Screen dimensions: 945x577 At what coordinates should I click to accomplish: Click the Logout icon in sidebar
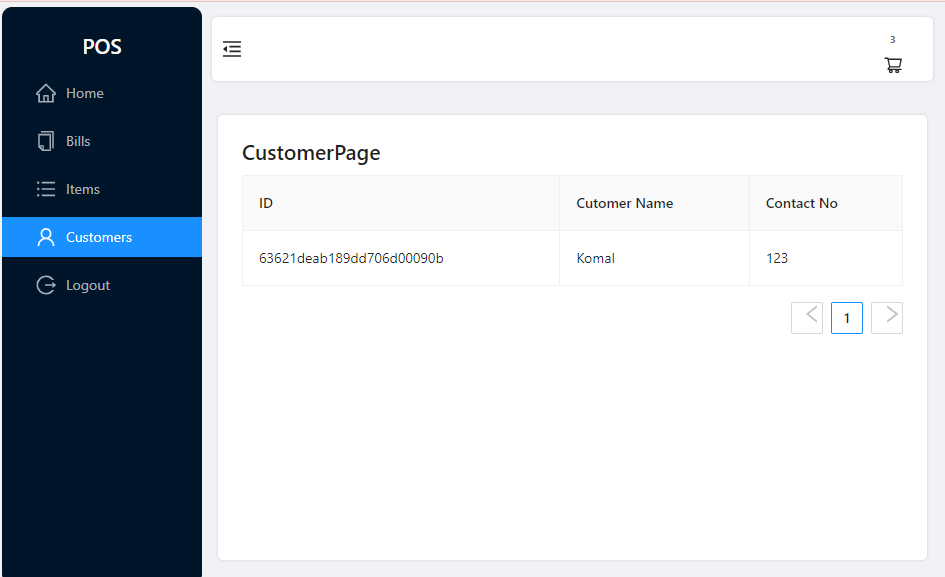[46, 285]
